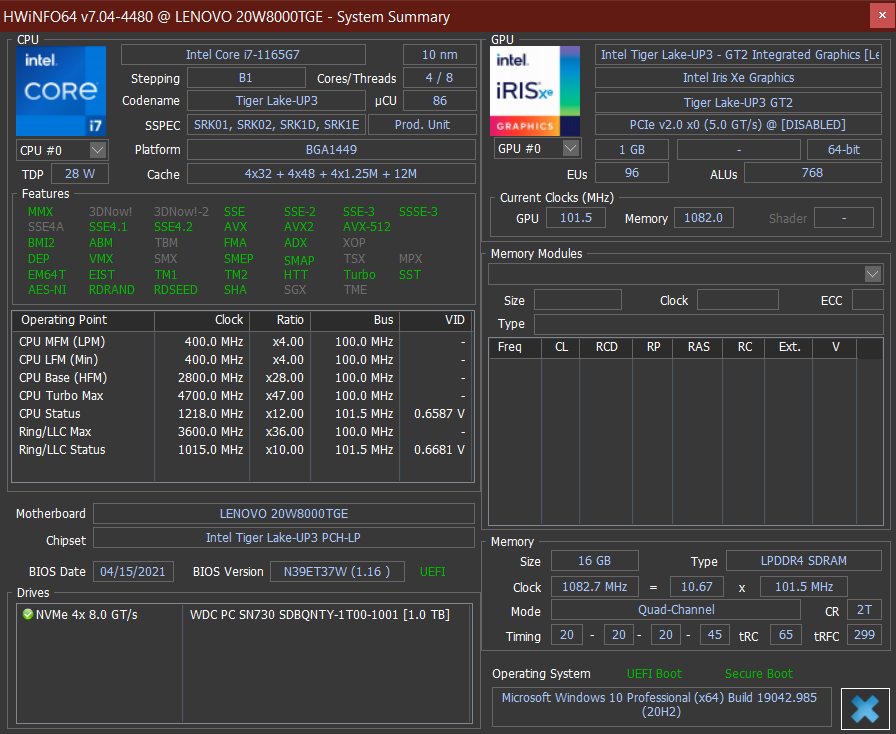The width and height of the screenshot is (896, 734).
Task: Click the Intel Iris Xe Graphics logo
Action: coord(534,90)
